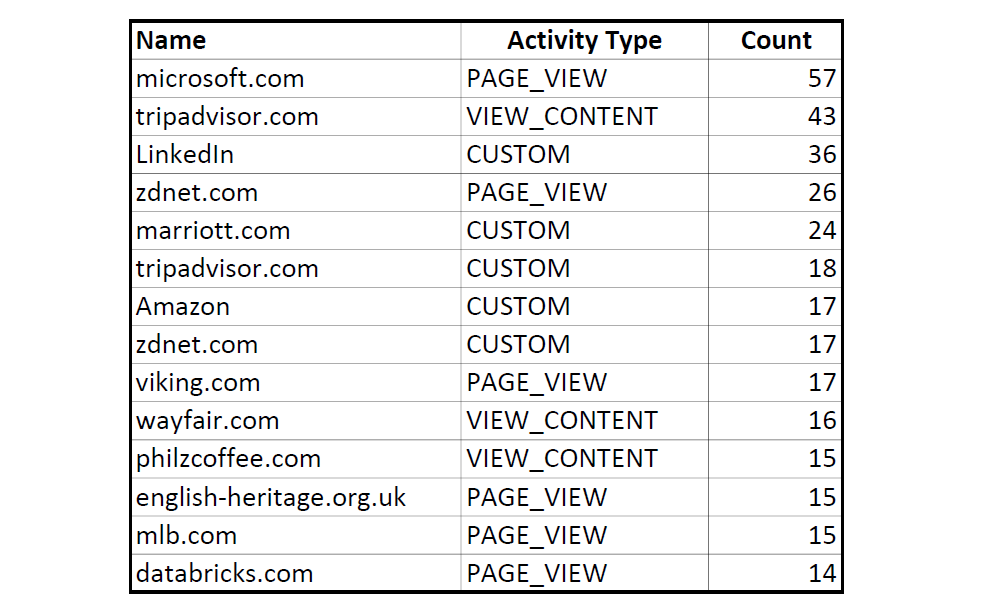Viewport: 1006px width, 605px height.
Task: Click the Count column header
Action: [775, 41]
